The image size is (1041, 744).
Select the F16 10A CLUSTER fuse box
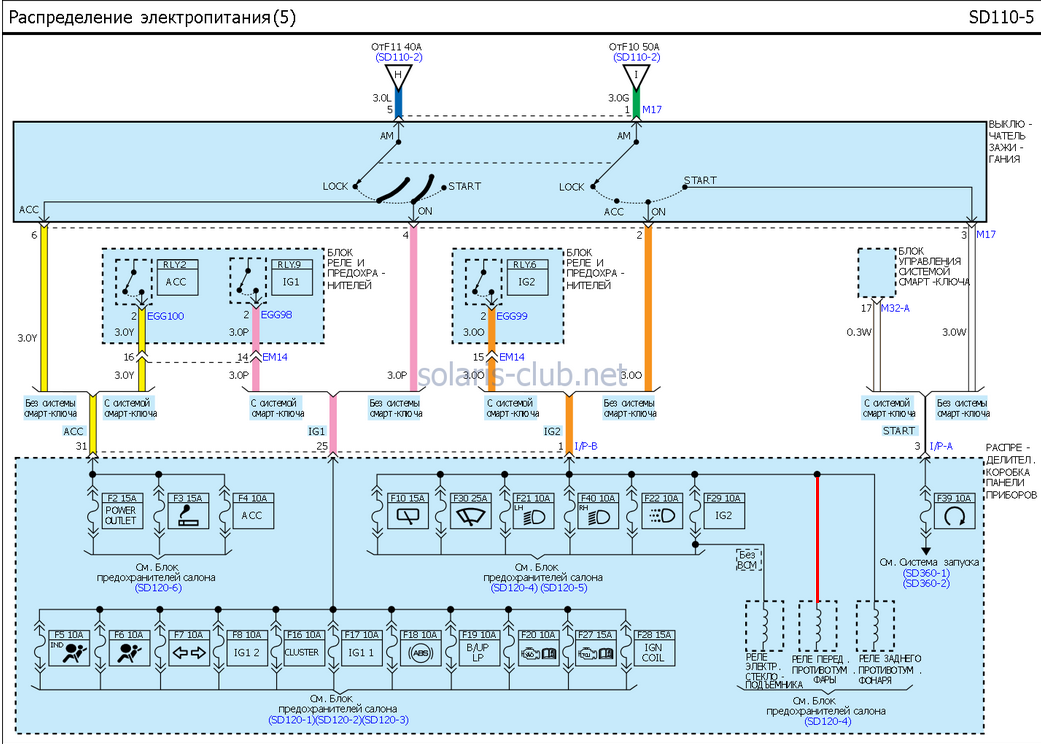click(302, 648)
